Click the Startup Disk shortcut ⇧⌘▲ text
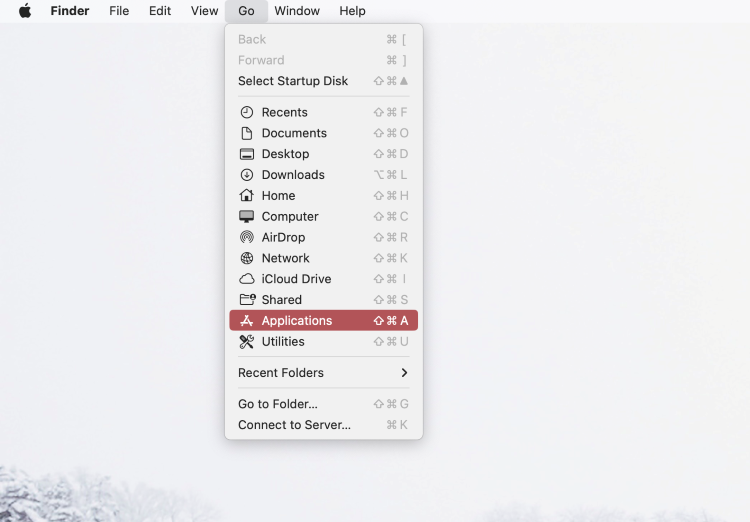The width and height of the screenshot is (750, 522). 391,81
